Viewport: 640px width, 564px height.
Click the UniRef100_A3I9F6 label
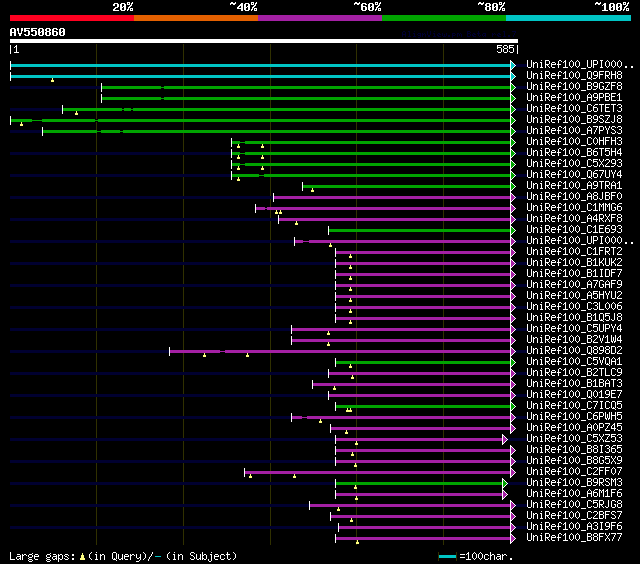574,527
